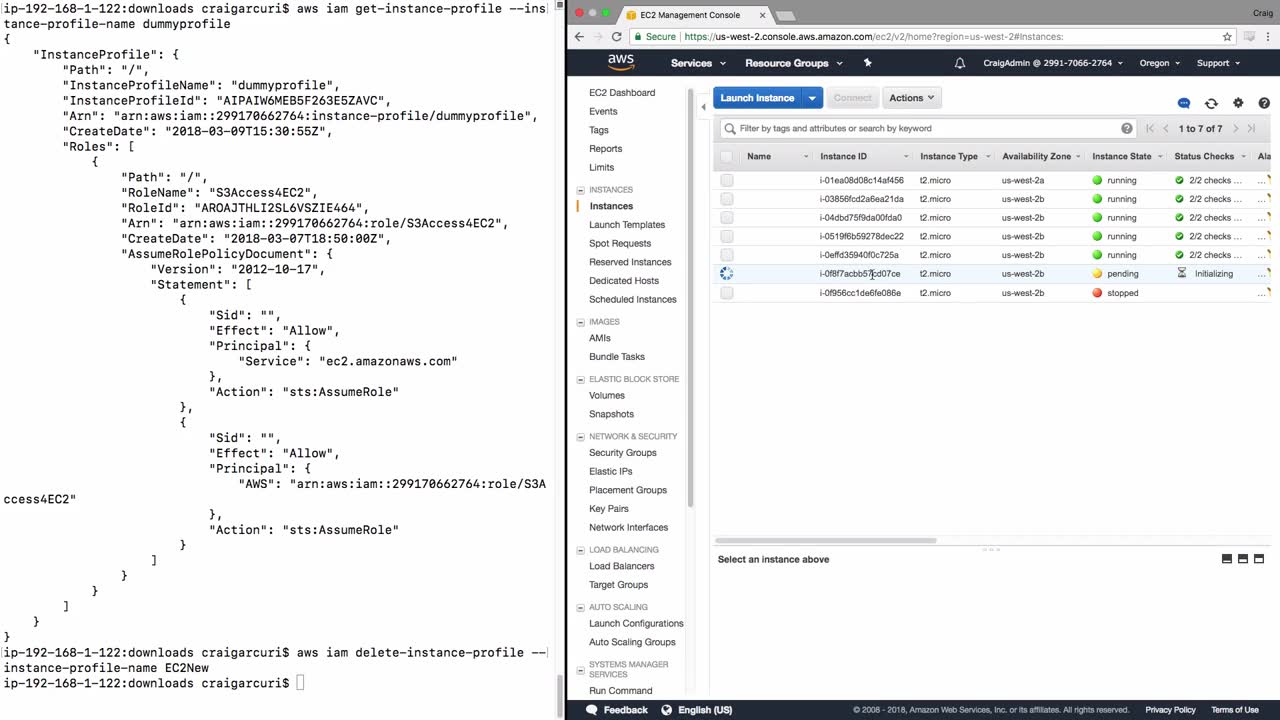Image resolution: width=1280 pixels, height=720 pixels.
Task: Collapse the INSTANCES sidebar section
Action: [x=581, y=190]
